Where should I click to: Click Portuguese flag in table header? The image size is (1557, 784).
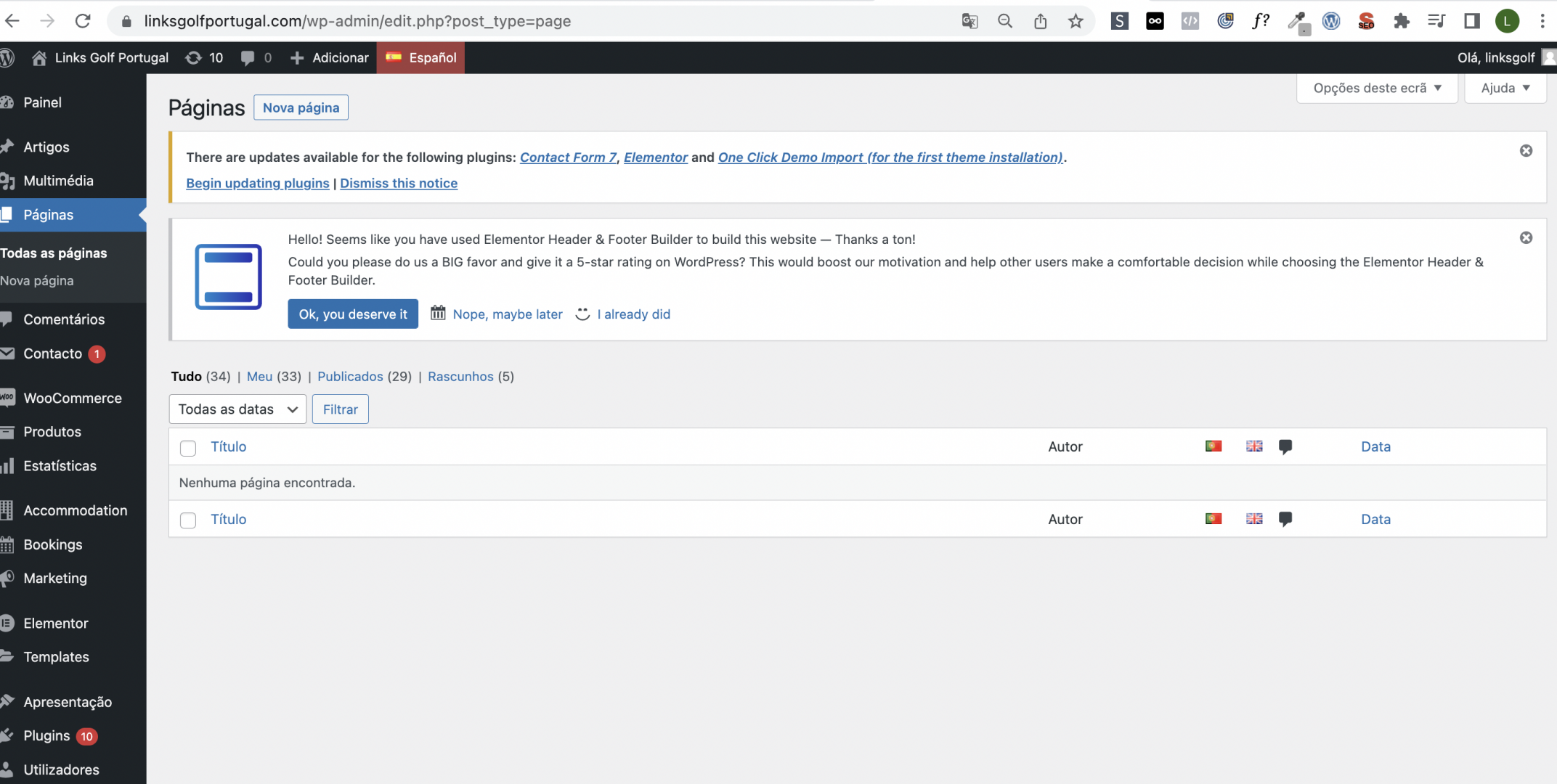(x=1214, y=446)
